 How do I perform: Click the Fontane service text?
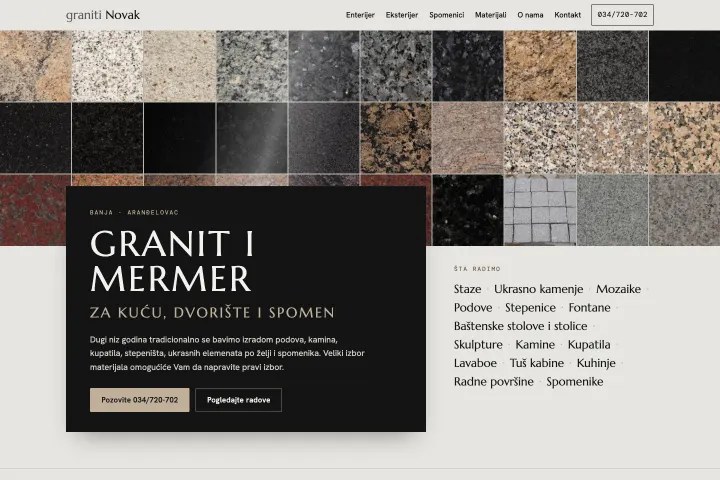coord(590,307)
